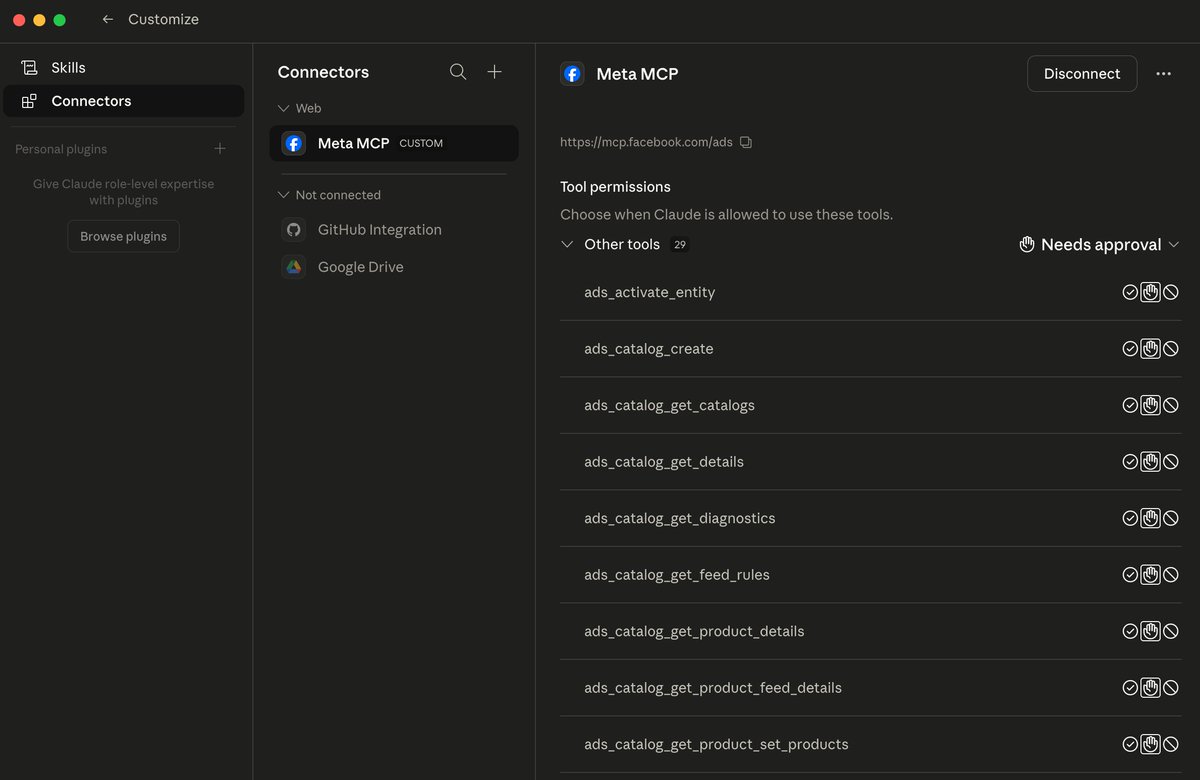Select GitHub Integration connector

394,230
